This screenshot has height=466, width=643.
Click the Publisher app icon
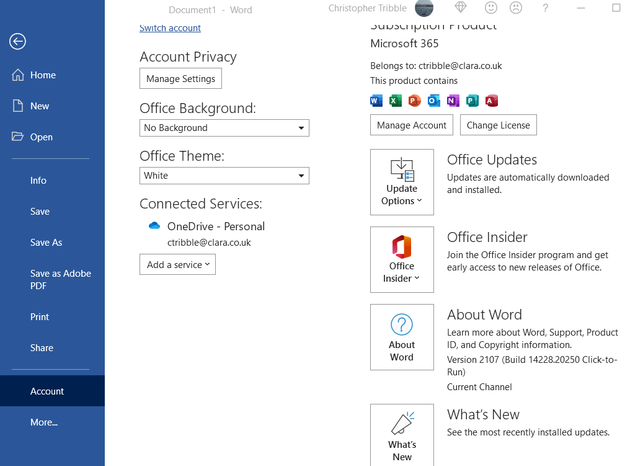(472, 101)
